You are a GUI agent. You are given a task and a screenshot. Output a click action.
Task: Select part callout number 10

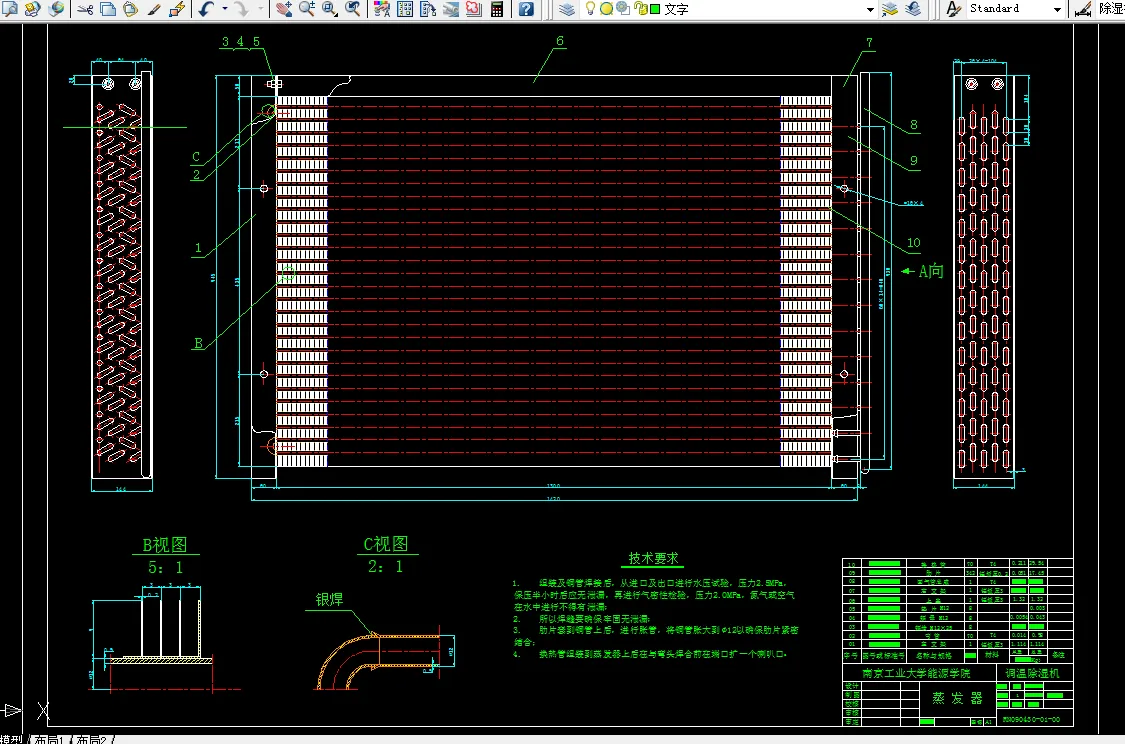[913, 242]
